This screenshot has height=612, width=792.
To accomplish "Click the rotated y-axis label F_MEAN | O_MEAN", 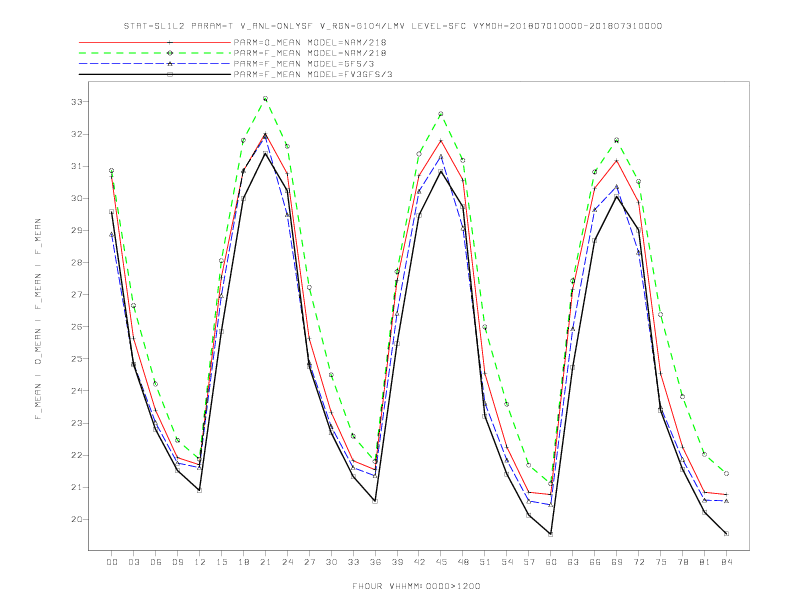I will (x=38, y=319).
